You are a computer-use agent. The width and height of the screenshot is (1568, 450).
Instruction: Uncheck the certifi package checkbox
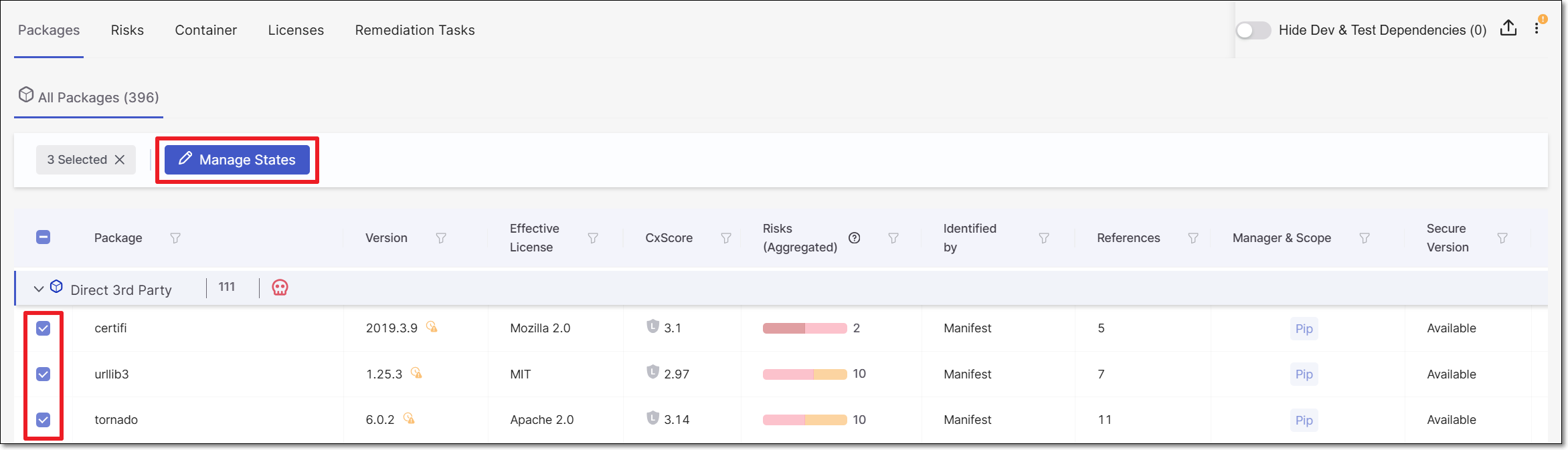tap(43, 328)
